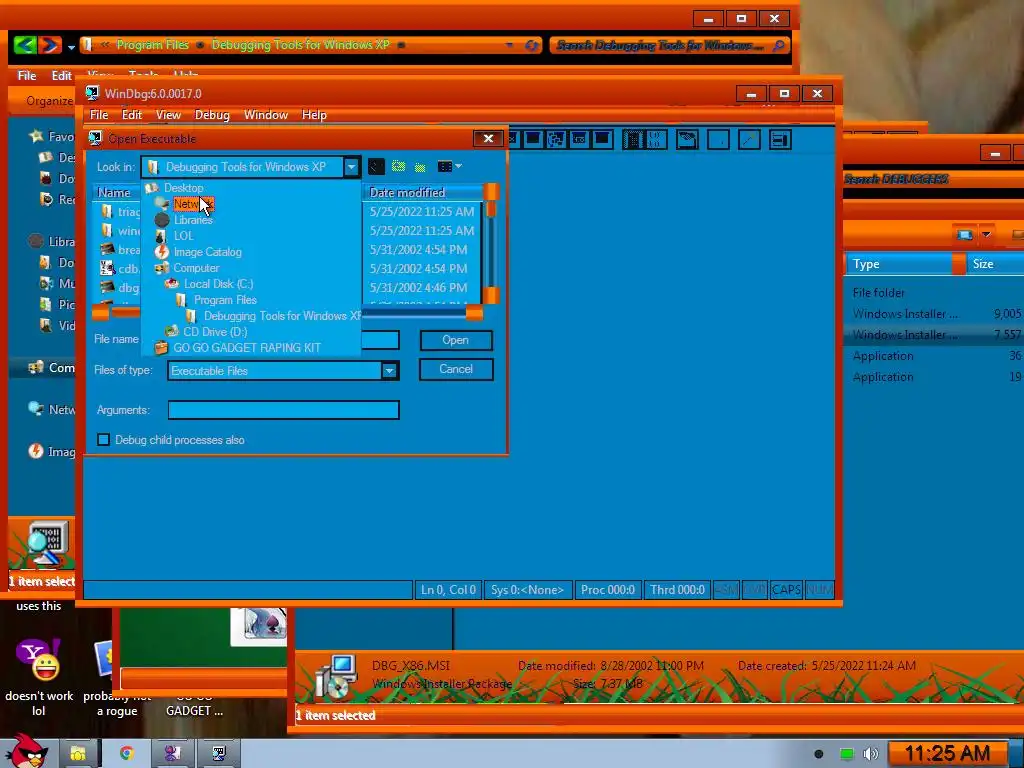Click "Thrd 000:0" status bar entry
This screenshot has height=768, width=1024.
click(x=677, y=590)
